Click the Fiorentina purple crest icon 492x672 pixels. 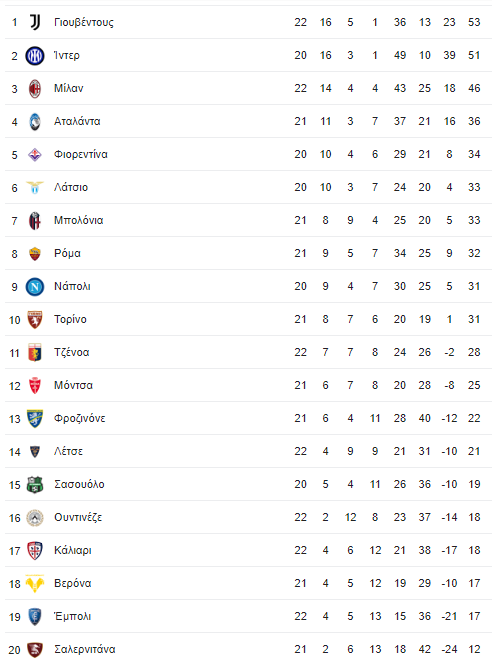pyautogui.click(x=35, y=155)
